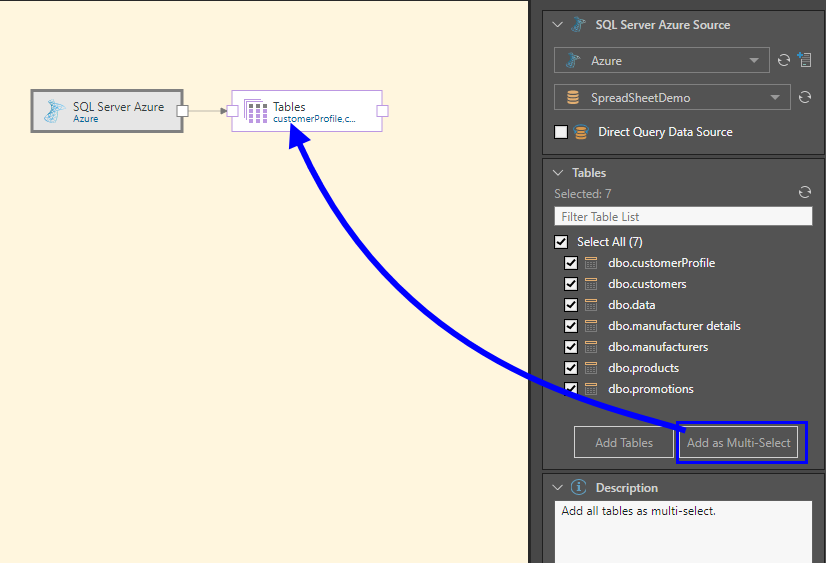The width and height of the screenshot is (826, 563).
Task: Click the SQL Server Azure node icon on canvas
Action: pyautogui.click(x=55, y=111)
